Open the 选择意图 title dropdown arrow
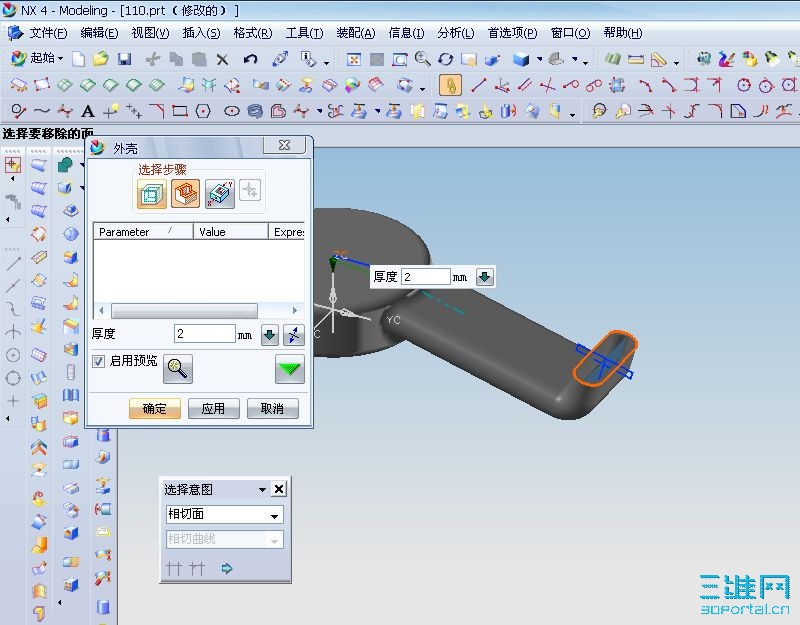The width and height of the screenshot is (800, 625). (x=262, y=490)
